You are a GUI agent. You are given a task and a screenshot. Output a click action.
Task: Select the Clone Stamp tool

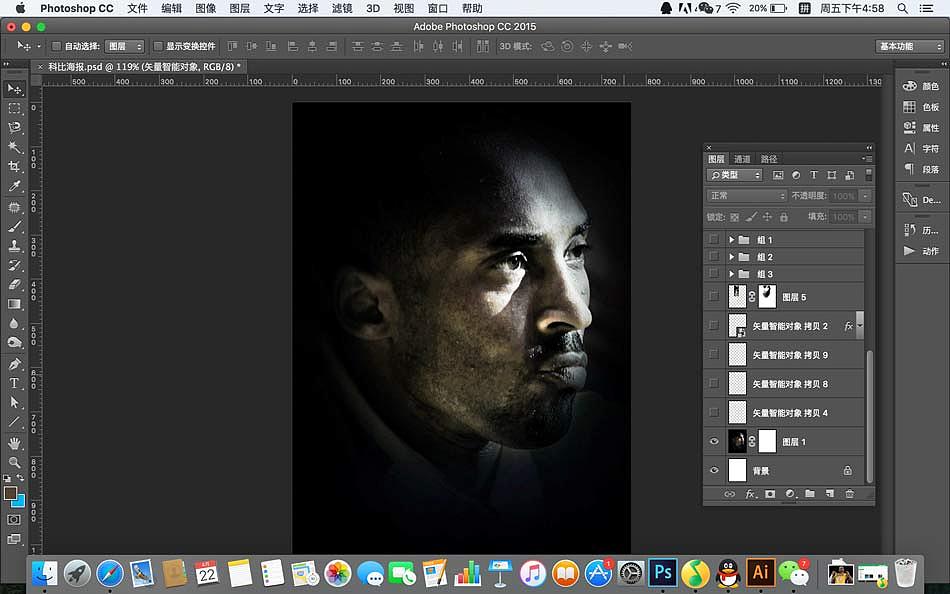(x=15, y=246)
